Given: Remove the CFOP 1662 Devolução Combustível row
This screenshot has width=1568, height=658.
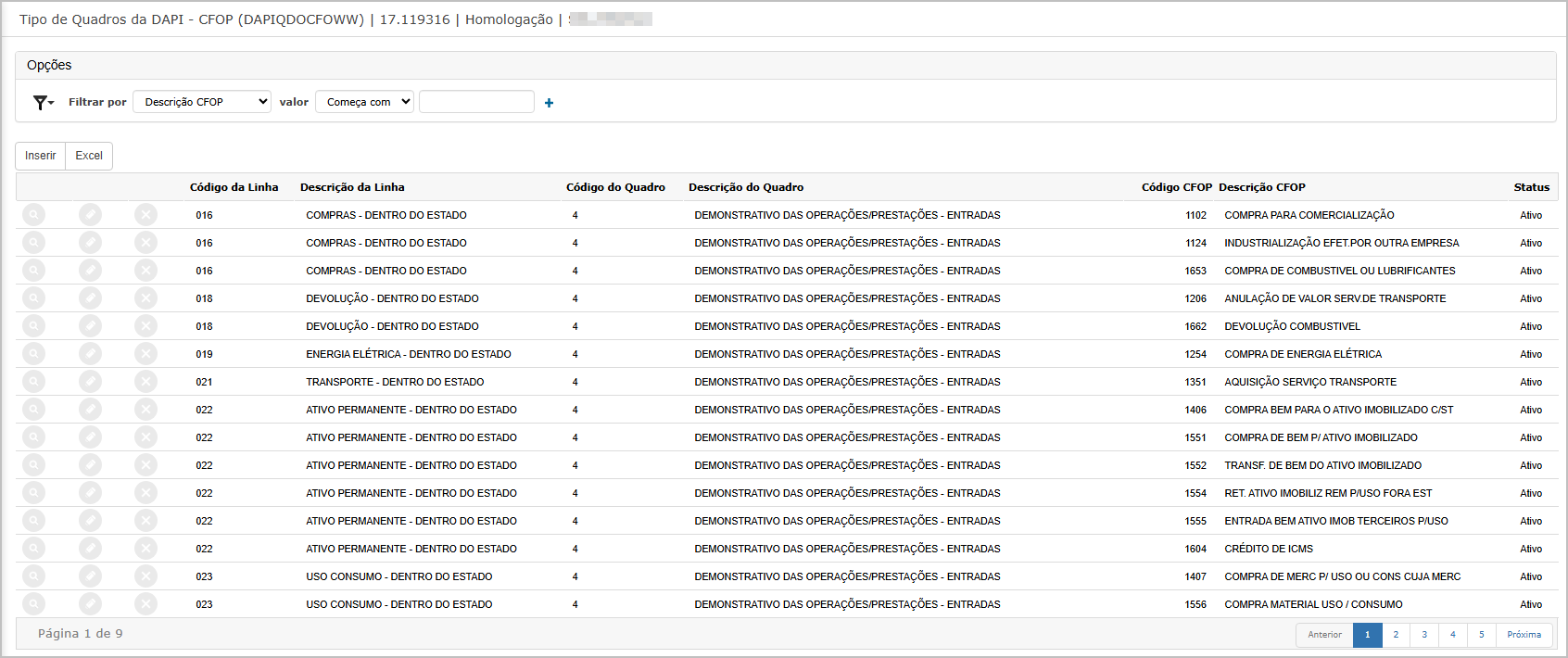Looking at the screenshot, I should coord(145,326).
